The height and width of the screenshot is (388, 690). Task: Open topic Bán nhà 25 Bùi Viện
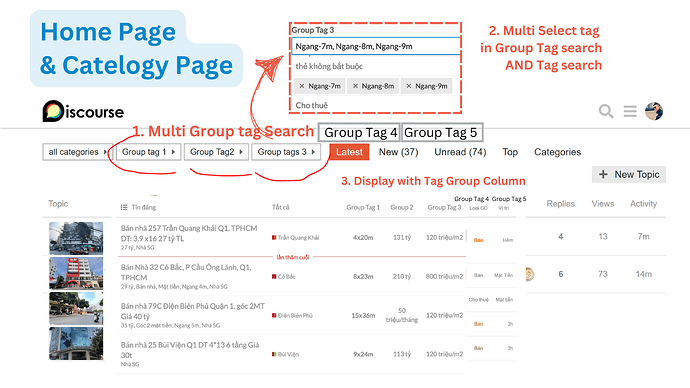click(190, 350)
